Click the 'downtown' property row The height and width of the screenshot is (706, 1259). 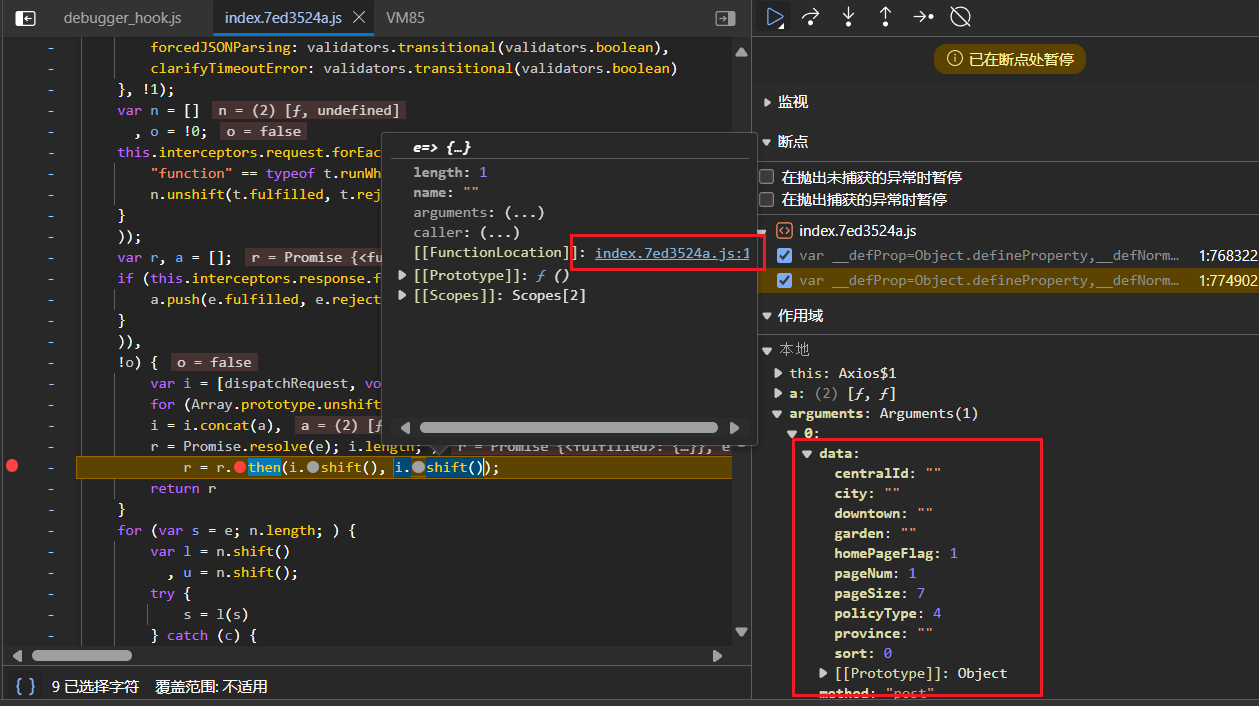click(884, 513)
